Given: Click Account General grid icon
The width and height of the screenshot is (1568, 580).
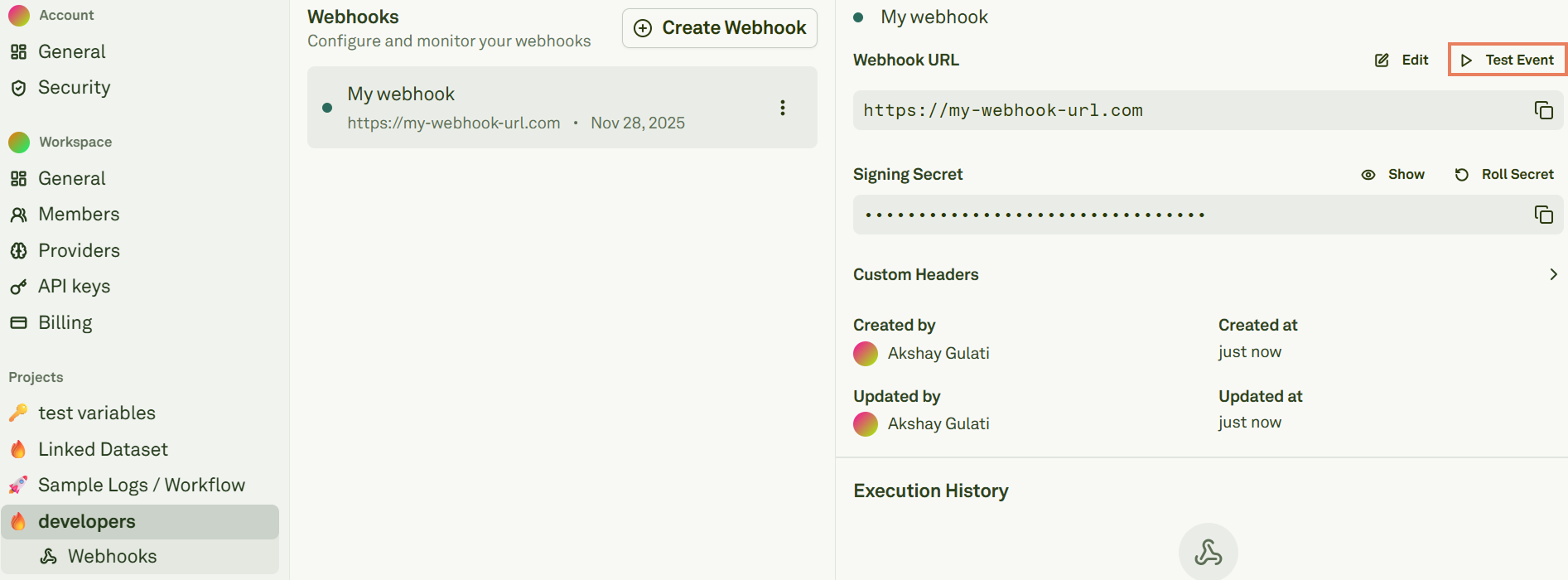Looking at the screenshot, I should click(x=18, y=52).
